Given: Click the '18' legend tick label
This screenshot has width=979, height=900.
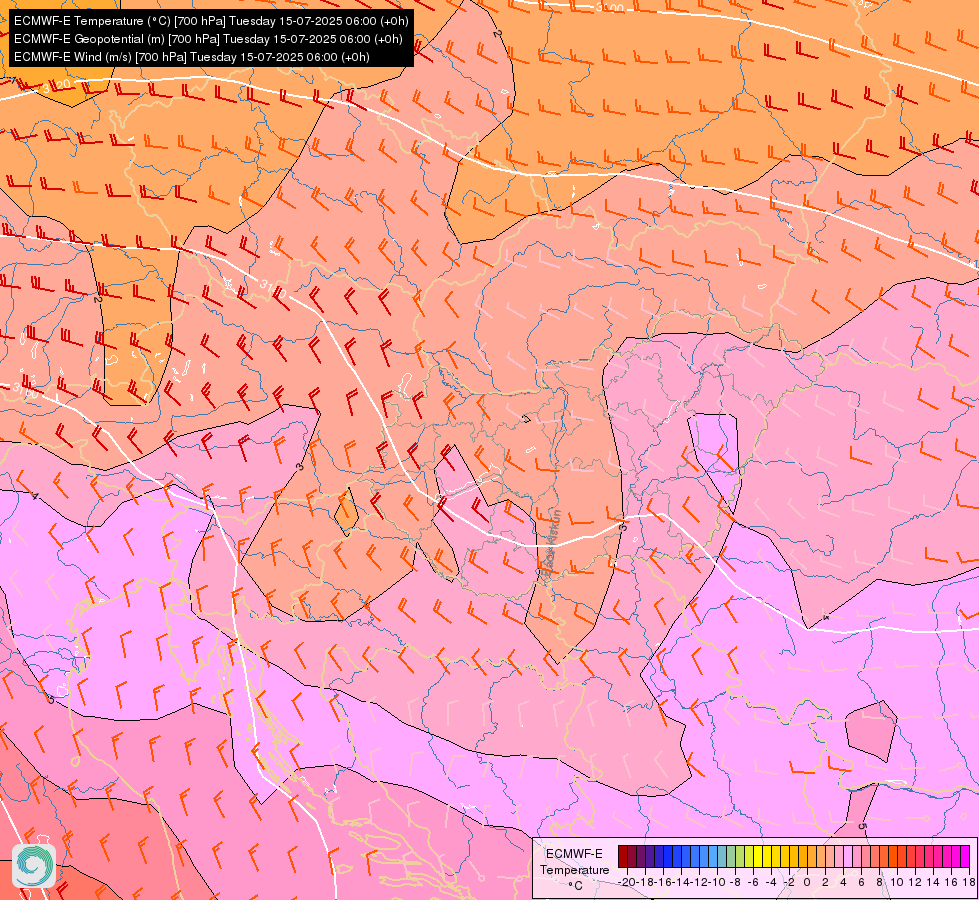Looking at the screenshot, I should pyautogui.click(x=967, y=883).
